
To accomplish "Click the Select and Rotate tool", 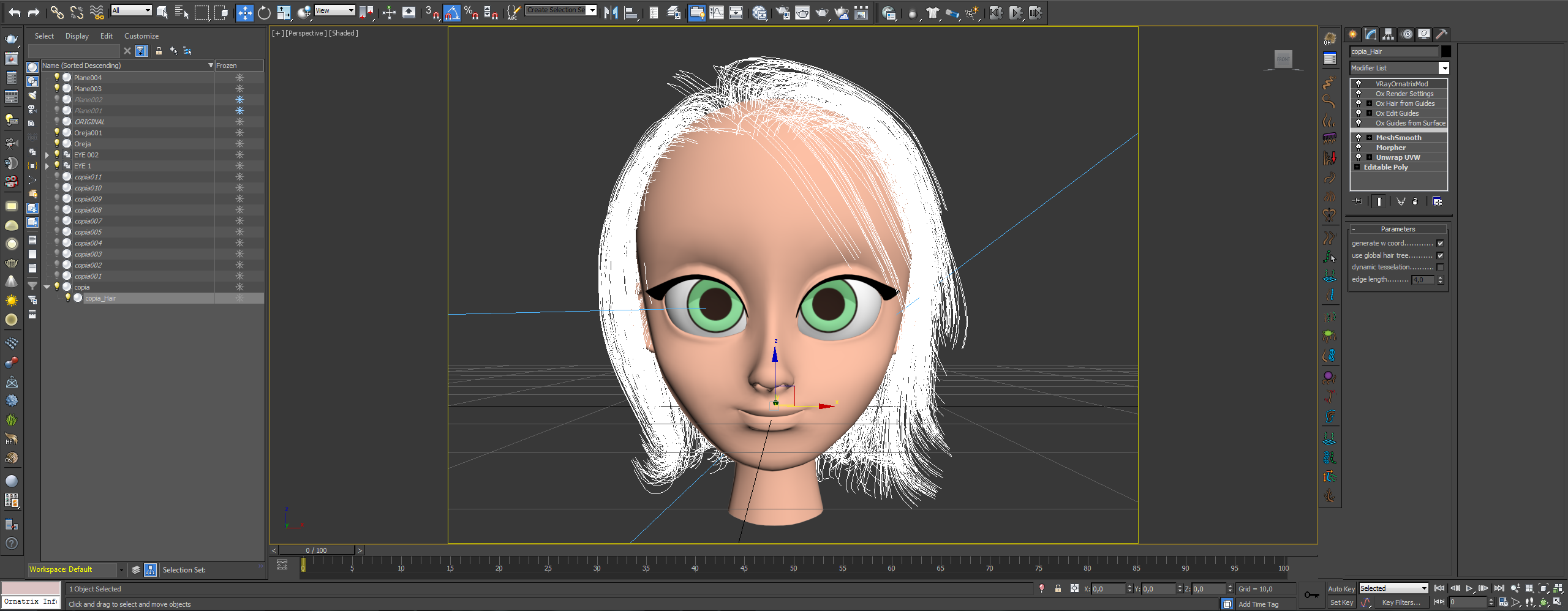I will coord(264,12).
